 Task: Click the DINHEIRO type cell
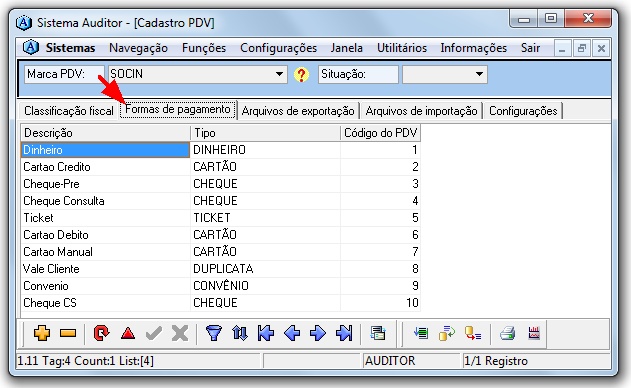pos(266,150)
